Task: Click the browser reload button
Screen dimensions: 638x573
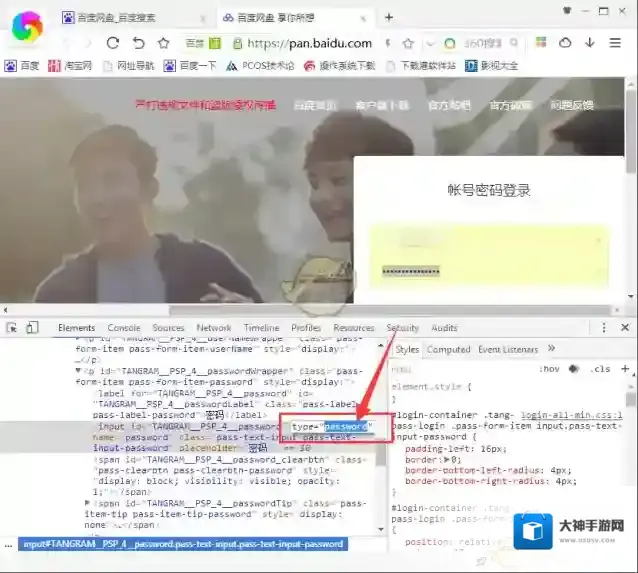Action: [113, 43]
